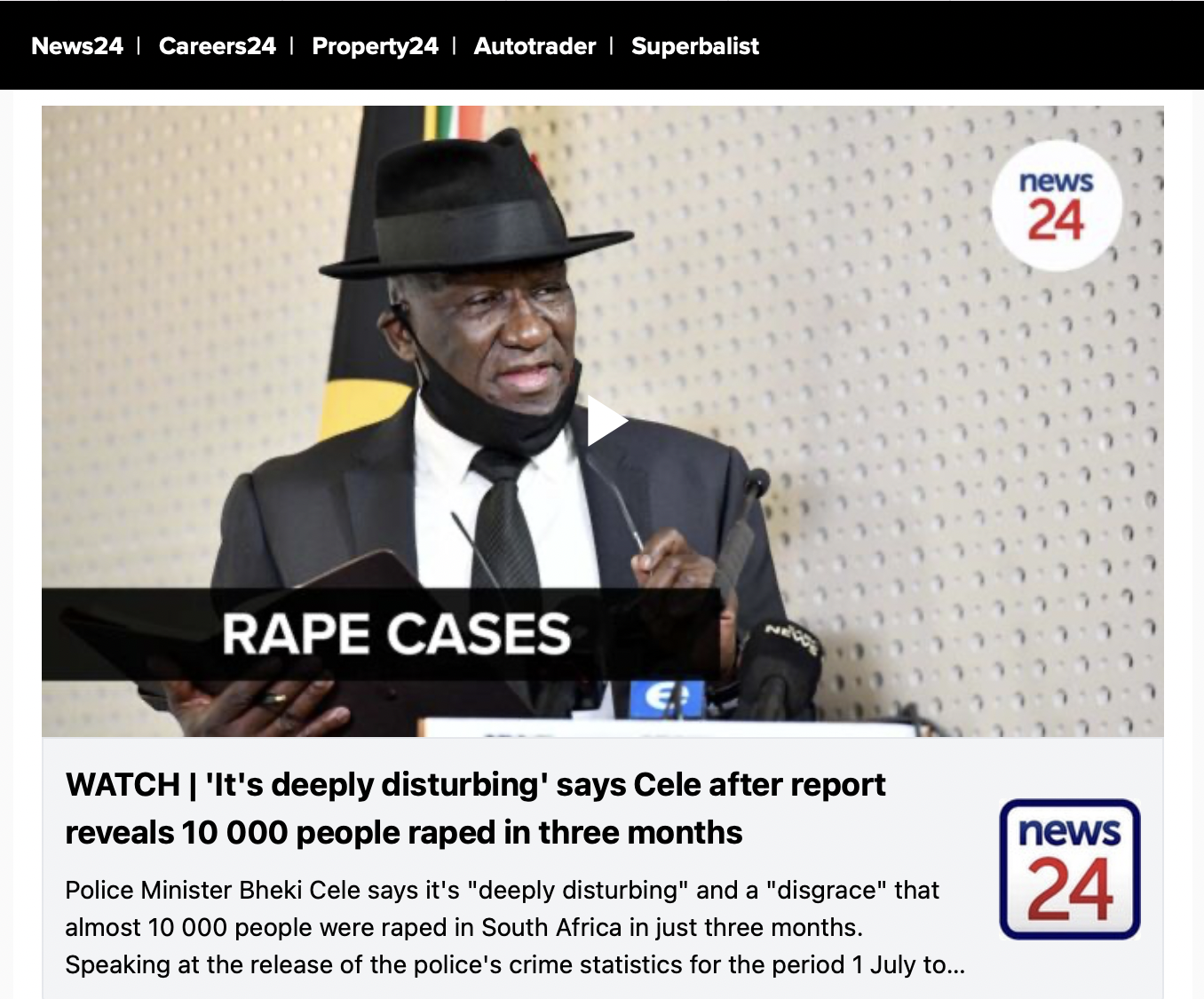Screen dimensions: 1204x999
Task: Click the trailing ellipsis in the article summary
Action: tap(955, 965)
